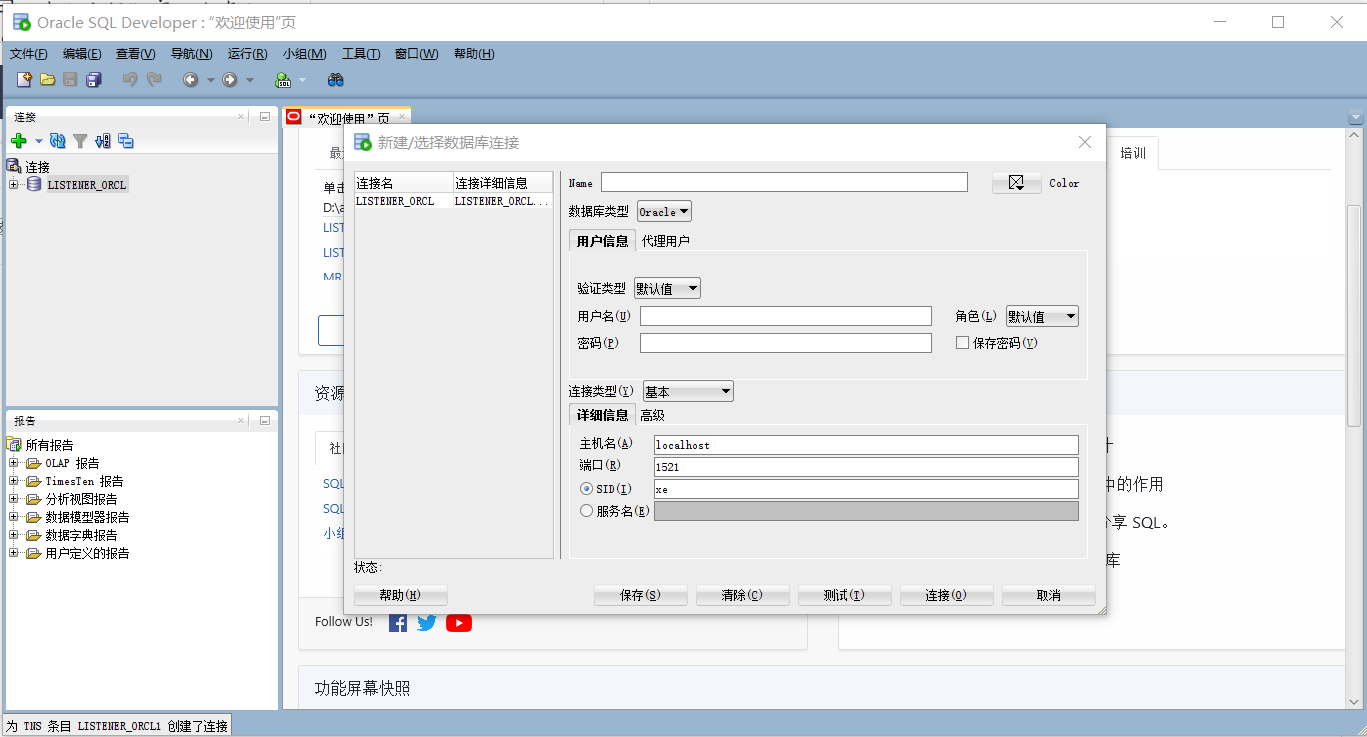Click the Facebook icon next to Follow Us

398,622
